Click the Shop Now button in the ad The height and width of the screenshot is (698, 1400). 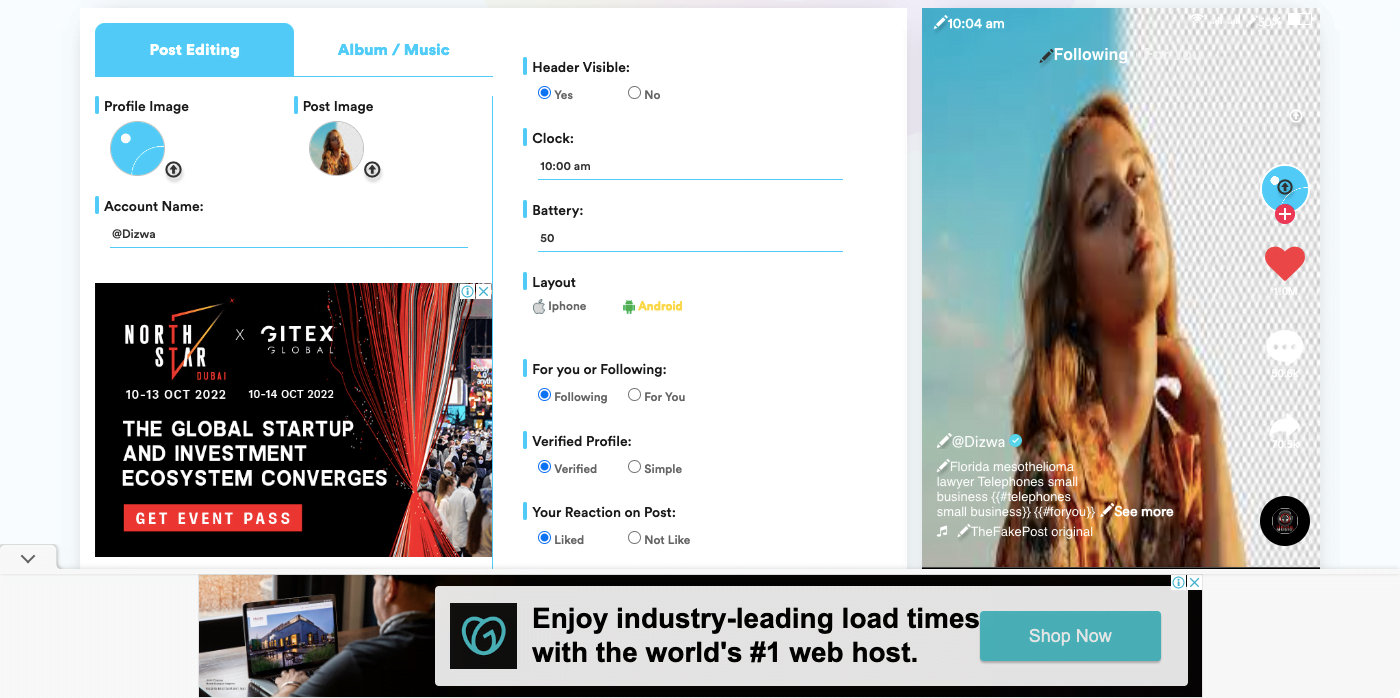[x=1069, y=635]
